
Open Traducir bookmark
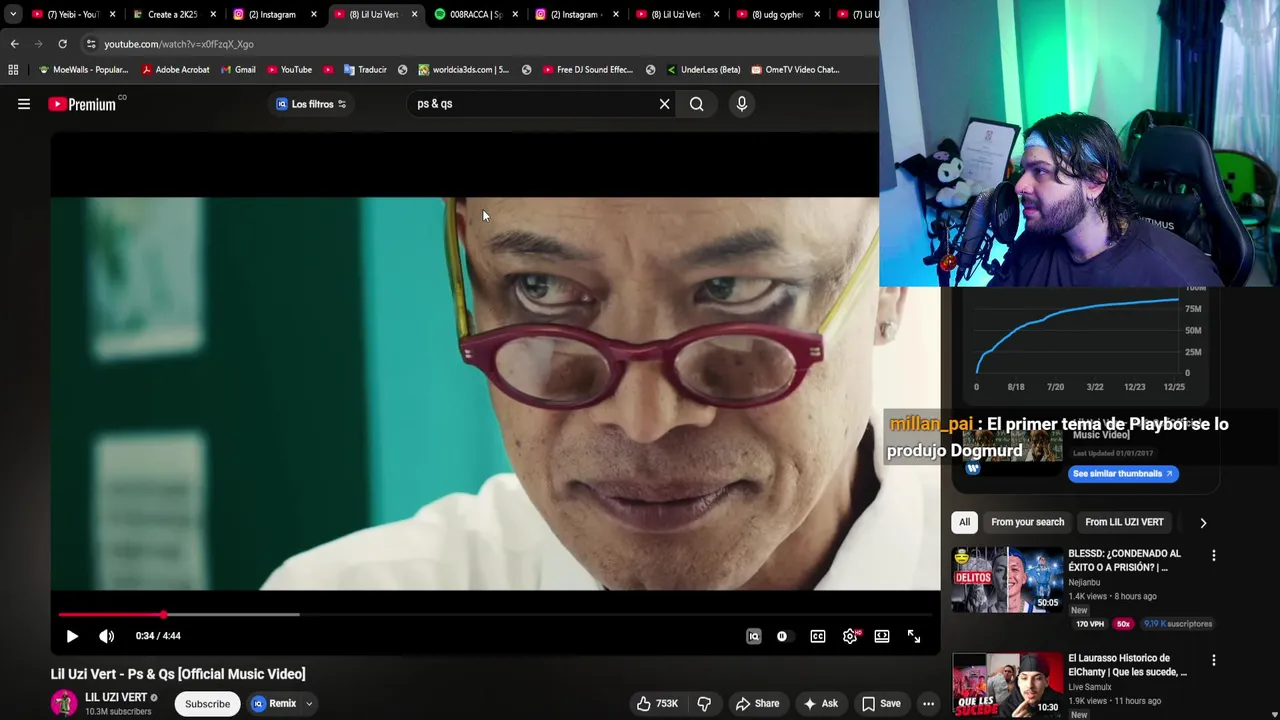coord(365,70)
